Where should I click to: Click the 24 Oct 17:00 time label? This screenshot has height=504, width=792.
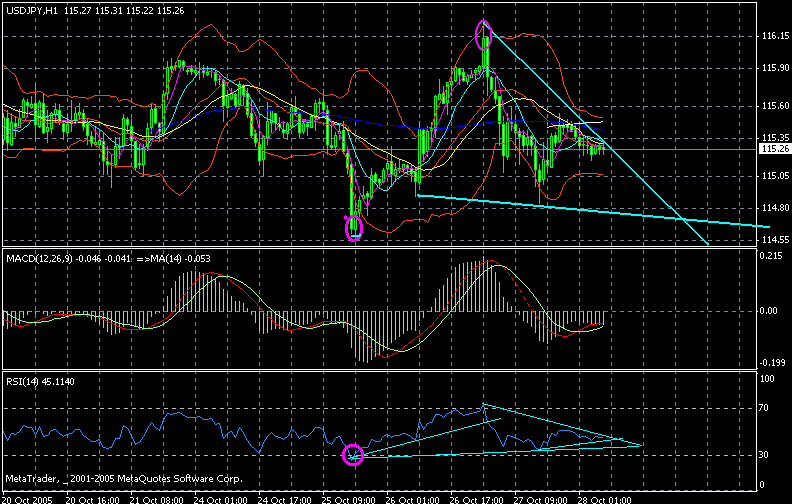coord(284,500)
